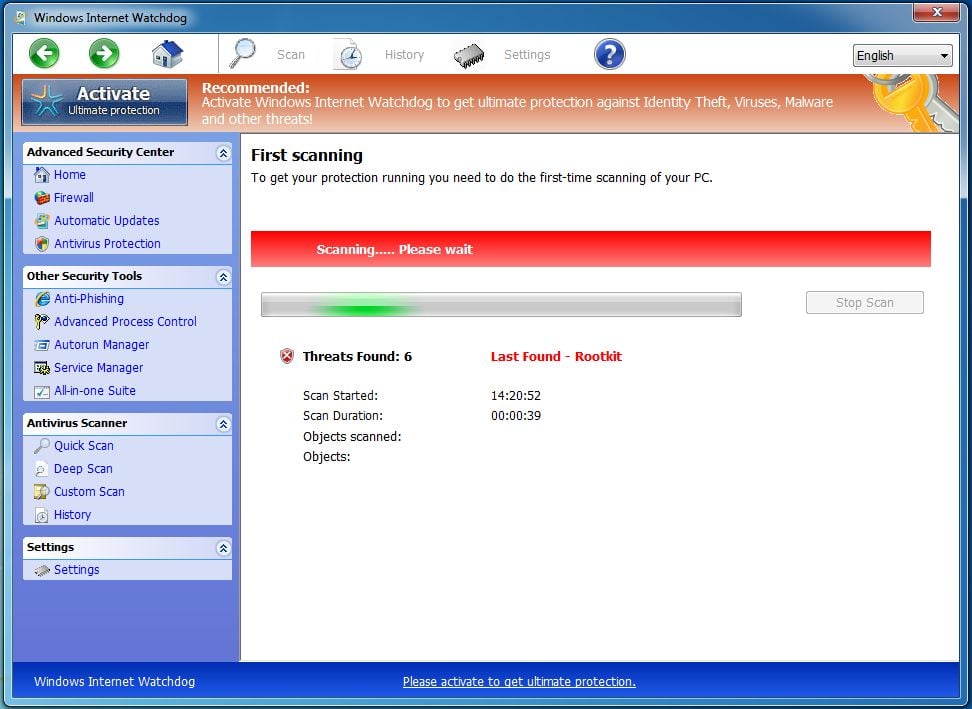Open the blue Help question mark icon
The height and width of the screenshot is (709, 972).
point(609,54)
